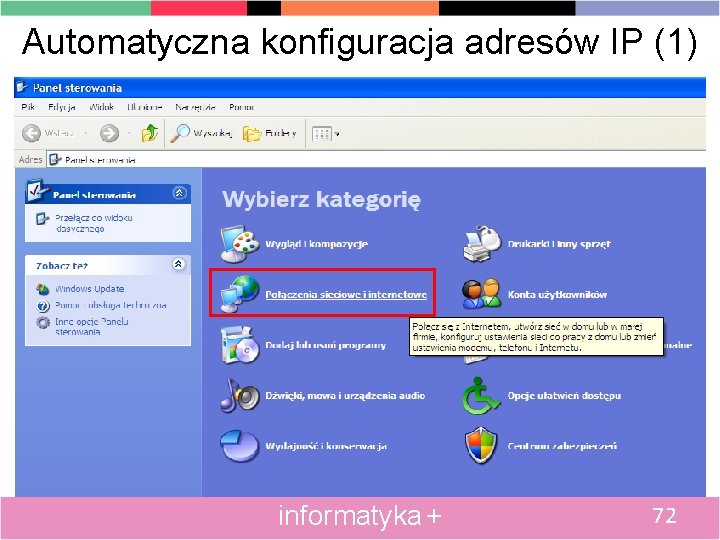The width and height of the screenshot is (720, 540).
Task: Click Centrum zabezpieczeń text link
Action: [562, 446]
